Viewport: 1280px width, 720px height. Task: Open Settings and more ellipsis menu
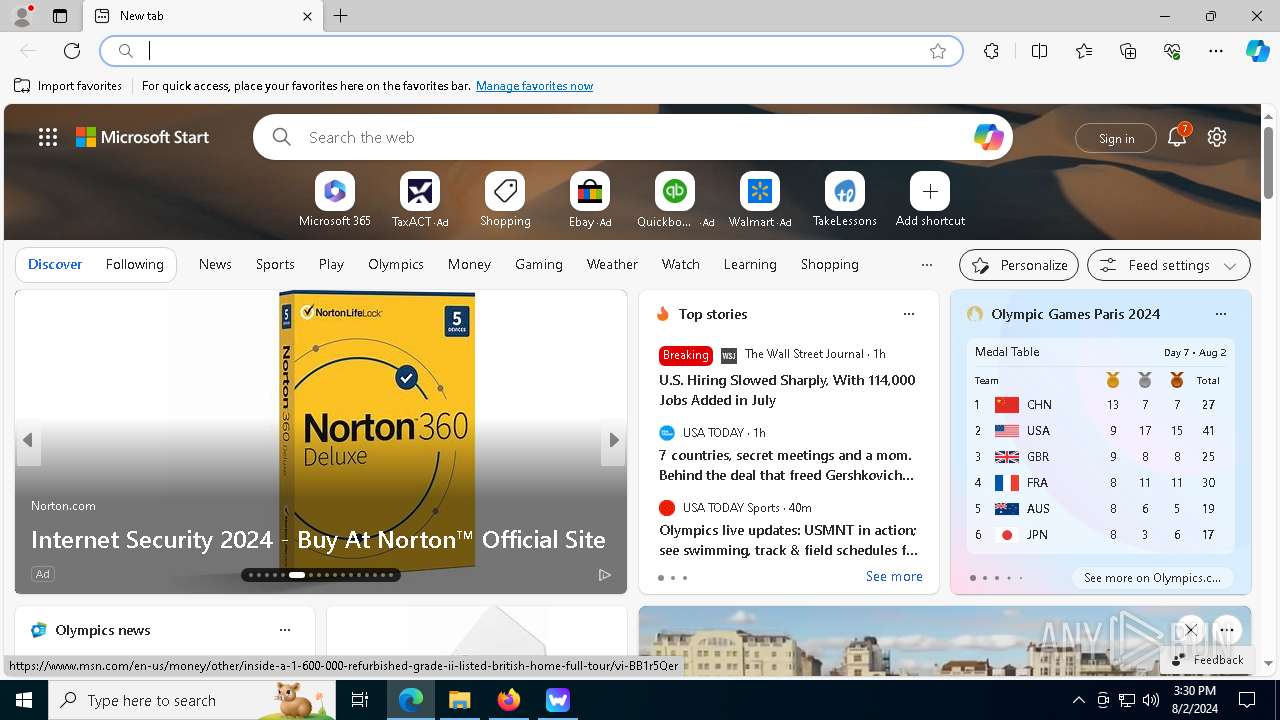point(1216,51)
